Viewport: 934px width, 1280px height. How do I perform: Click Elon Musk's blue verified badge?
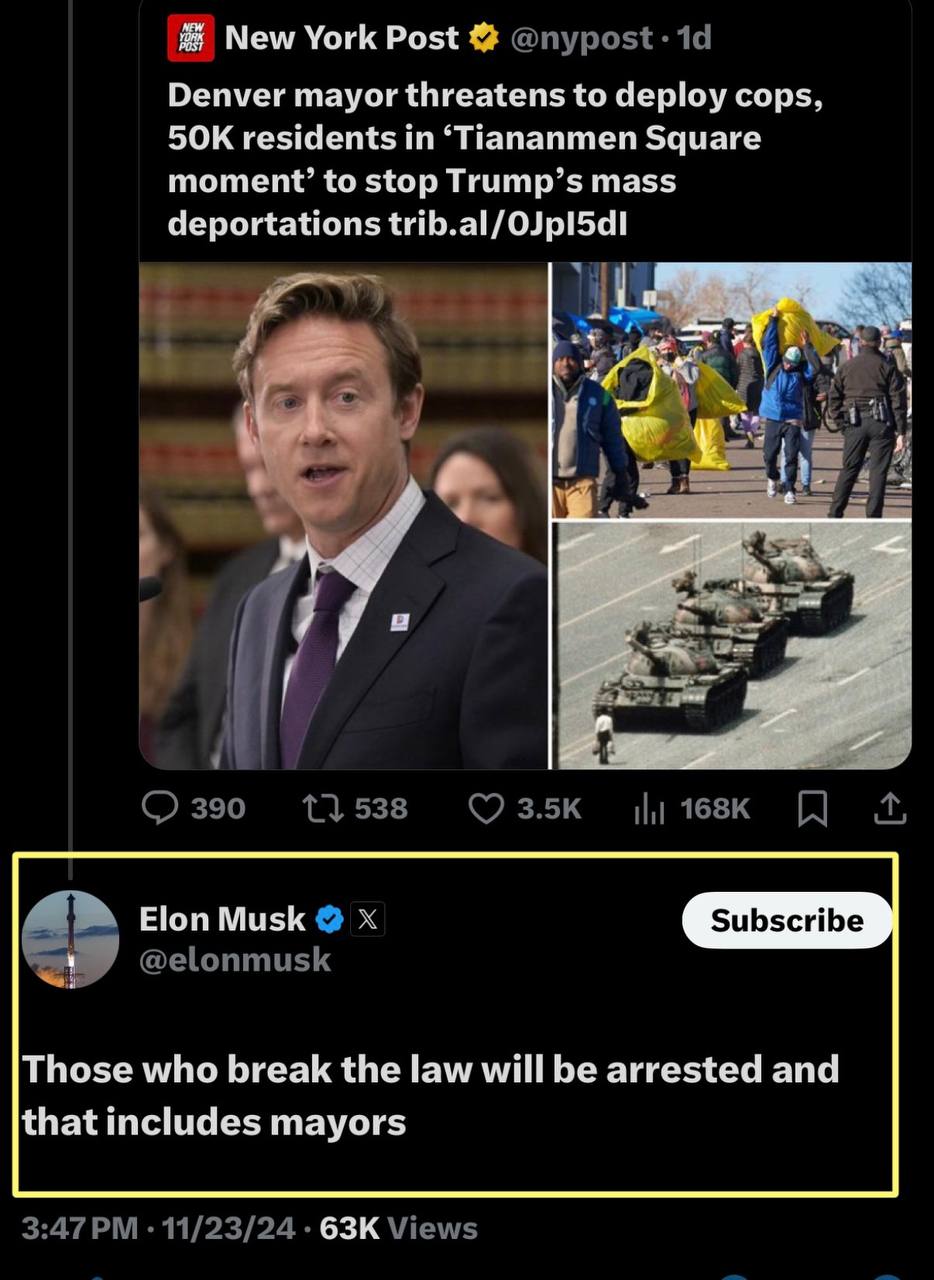click(330, 918)
